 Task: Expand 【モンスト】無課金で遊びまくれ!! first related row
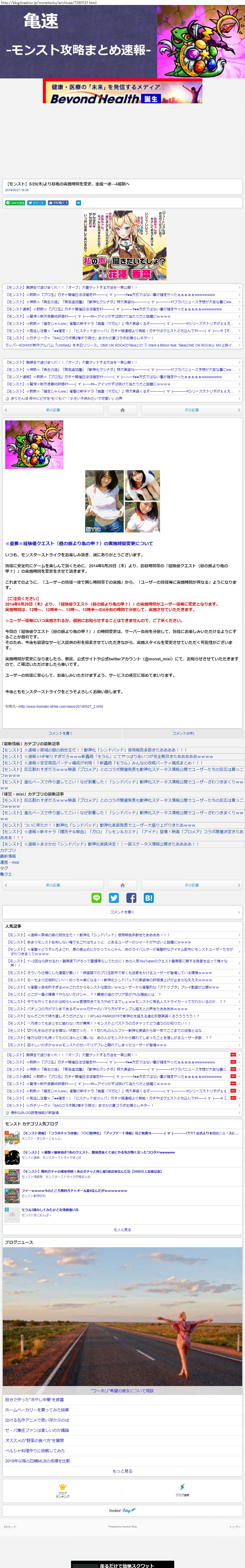123,287
